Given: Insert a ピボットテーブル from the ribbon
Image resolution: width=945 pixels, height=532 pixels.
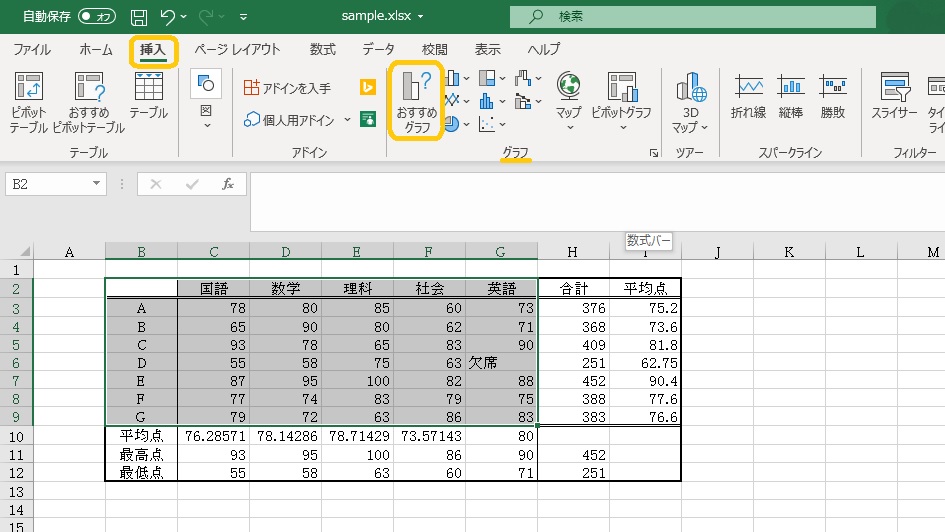Looking at the screenshot, I should click(28, 104).
